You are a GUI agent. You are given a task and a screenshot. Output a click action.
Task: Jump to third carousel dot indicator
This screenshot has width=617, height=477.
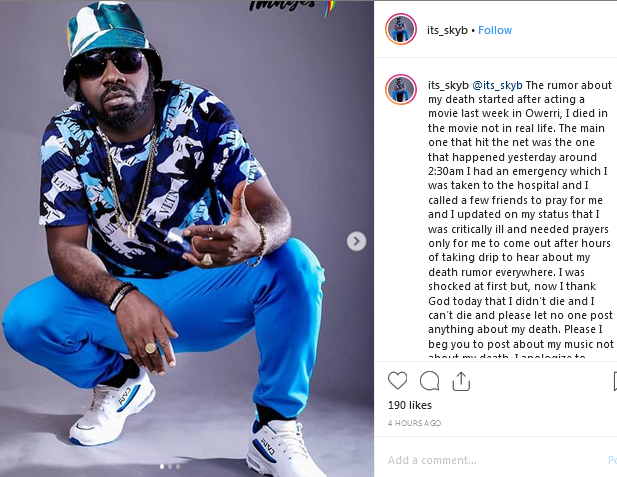178,466
